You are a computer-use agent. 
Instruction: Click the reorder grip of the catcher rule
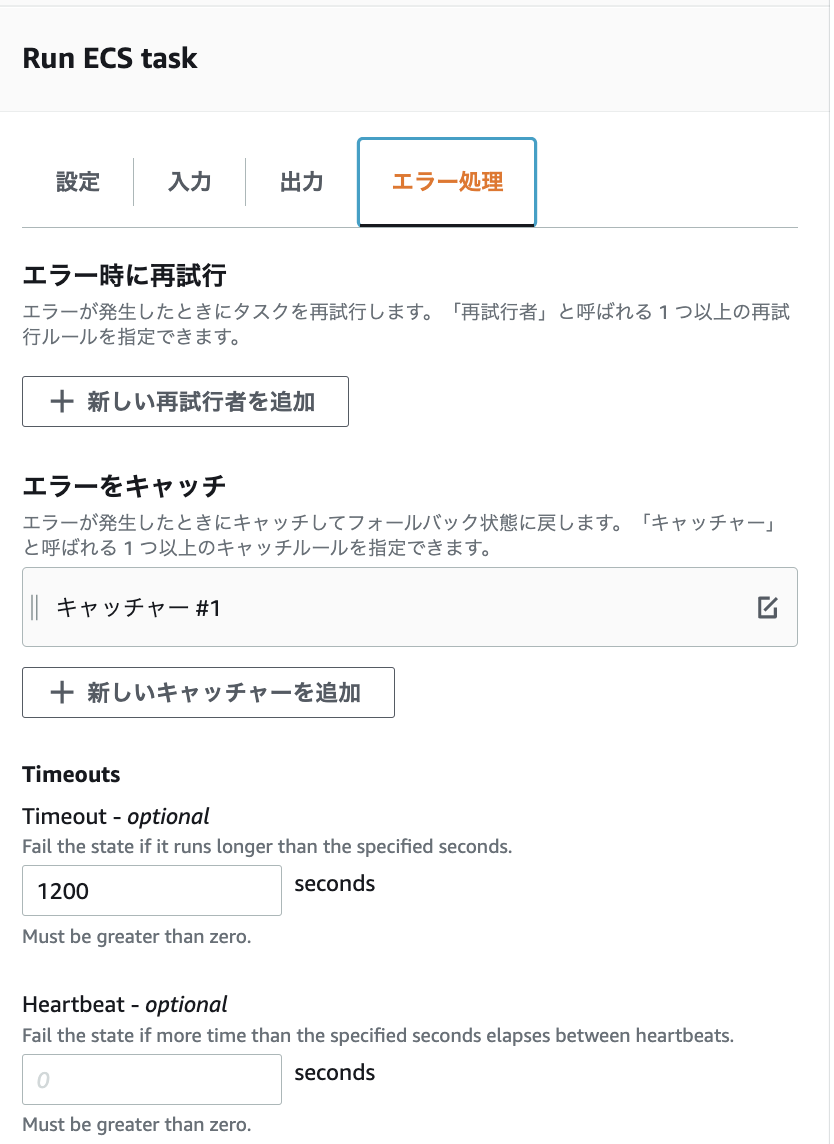[x=35, y=606]
